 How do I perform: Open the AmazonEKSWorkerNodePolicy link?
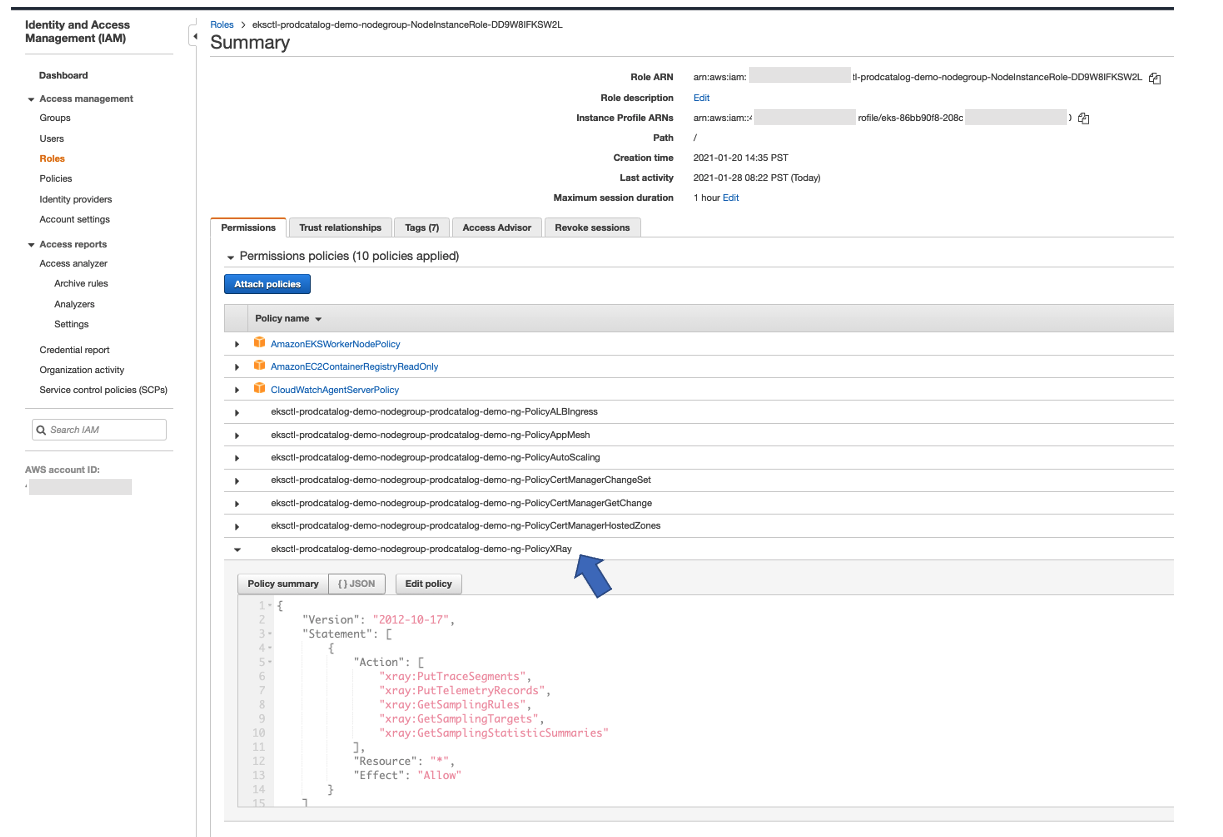point(335,344)
